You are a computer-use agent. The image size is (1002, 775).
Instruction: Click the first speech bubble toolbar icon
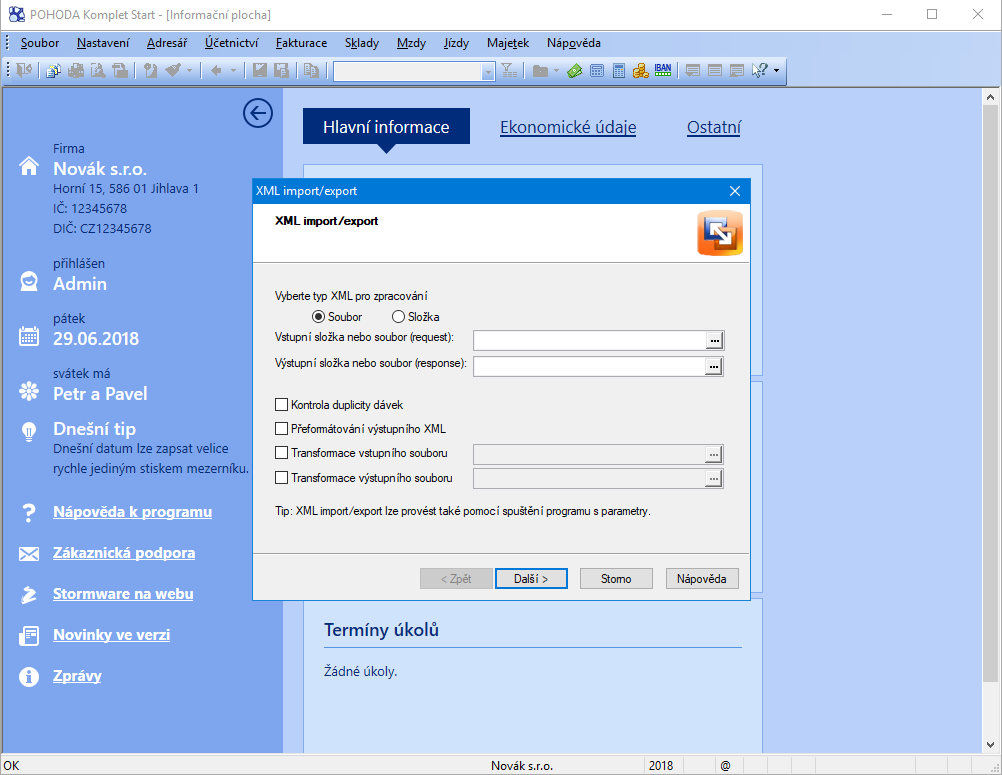tap(693, 70)
